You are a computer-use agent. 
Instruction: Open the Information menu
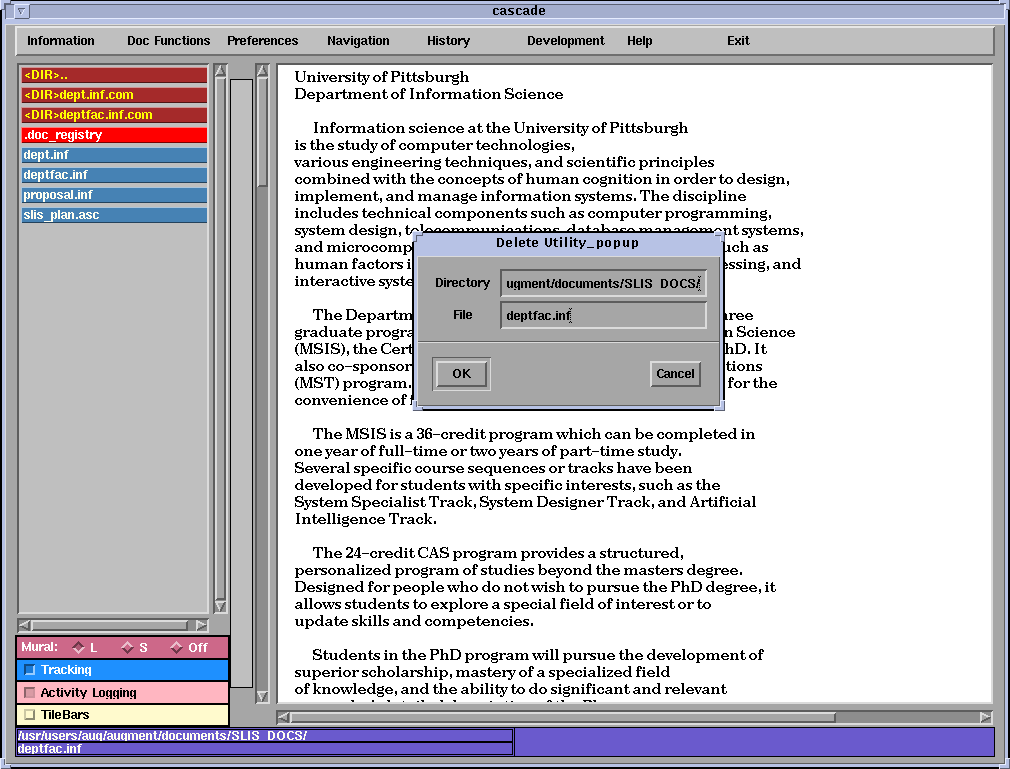(x=61, y=41)
